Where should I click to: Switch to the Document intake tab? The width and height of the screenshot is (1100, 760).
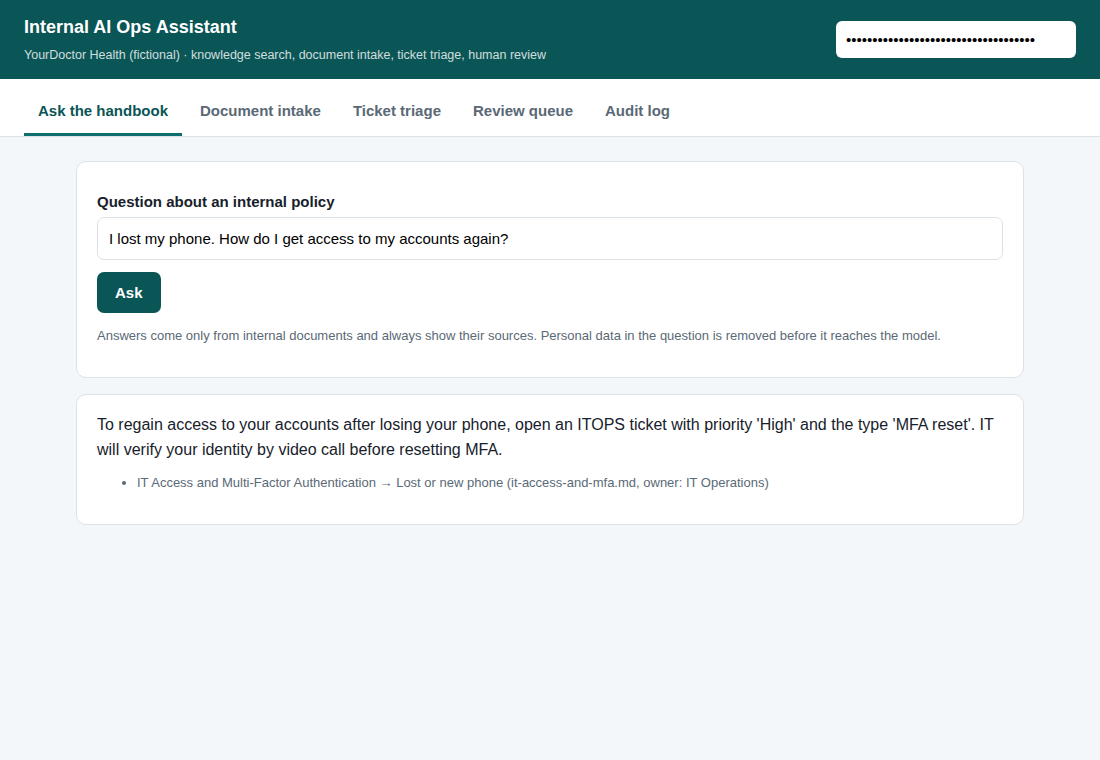260,111
